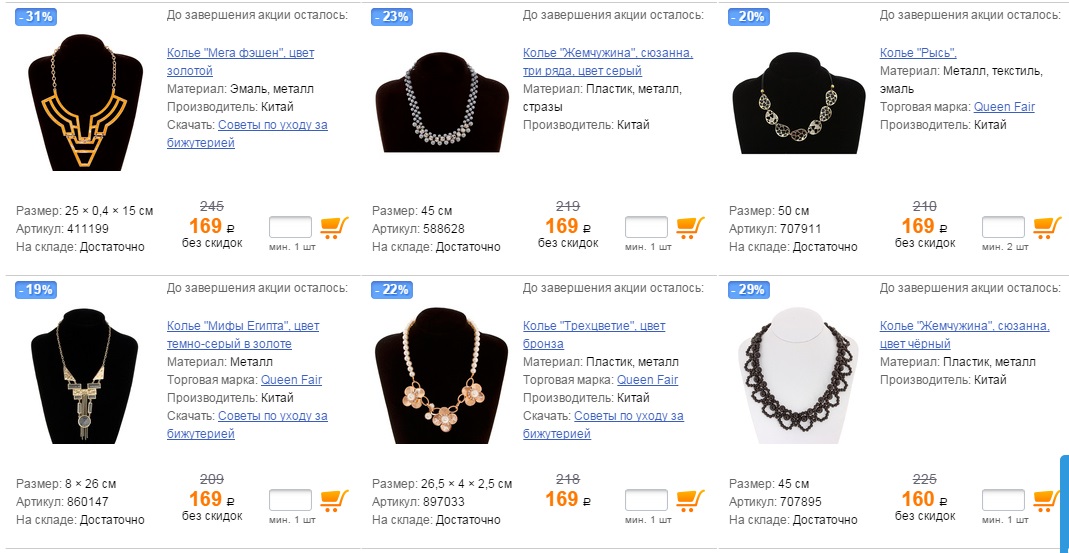This screenshot has width=1069, height=553.
Task: Click the cart icon for item 588628
Action: (x=691, y=227)
